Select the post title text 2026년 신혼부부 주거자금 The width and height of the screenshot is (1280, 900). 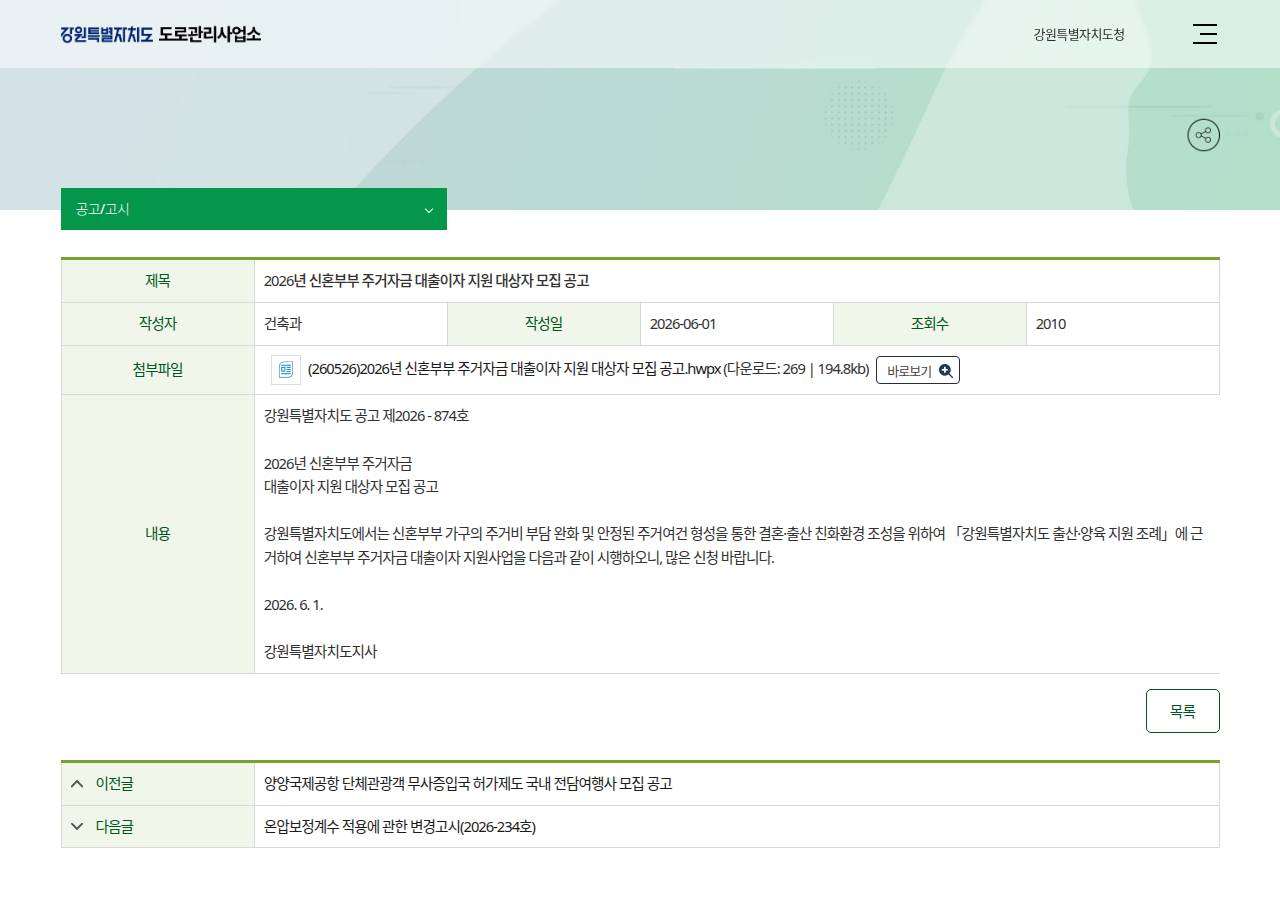pos(426,281)
